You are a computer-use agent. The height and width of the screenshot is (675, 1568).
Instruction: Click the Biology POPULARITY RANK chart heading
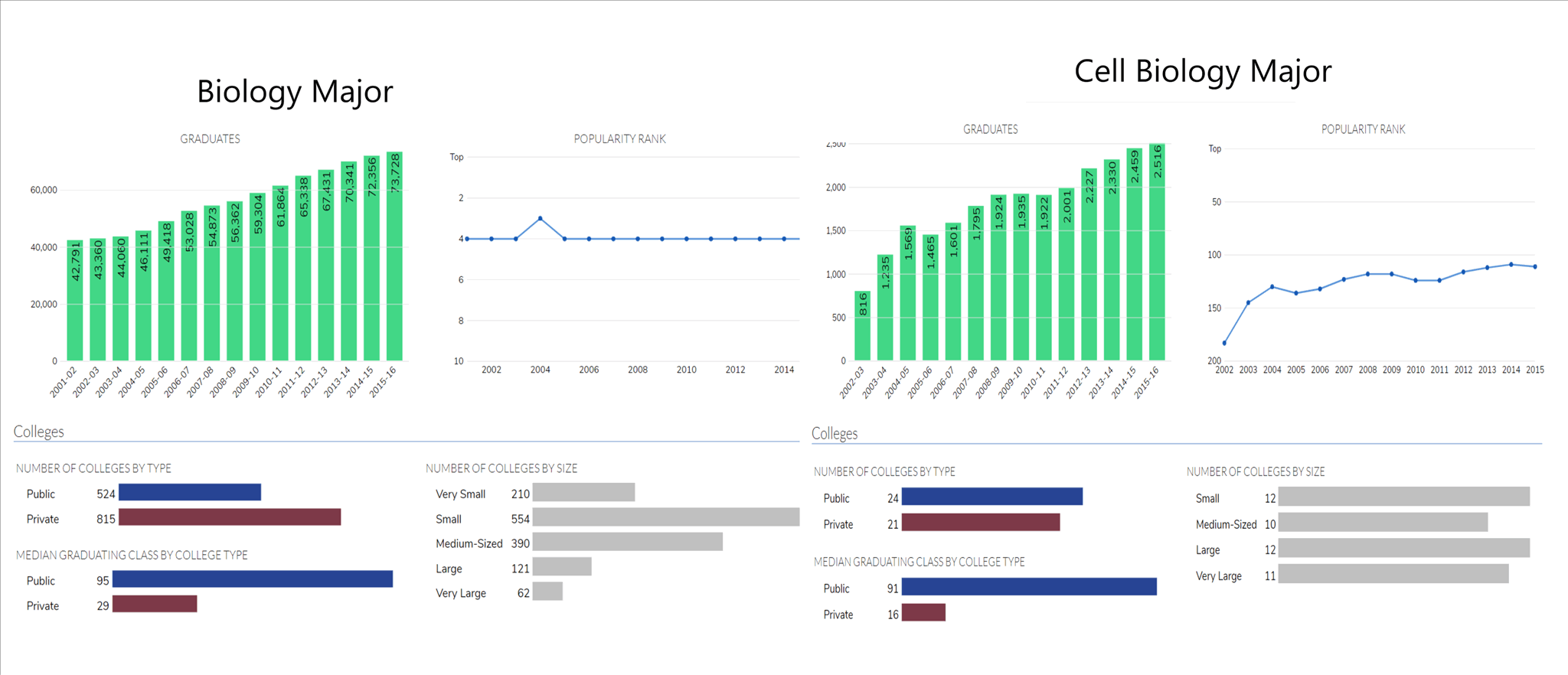[x=619, y=139]
